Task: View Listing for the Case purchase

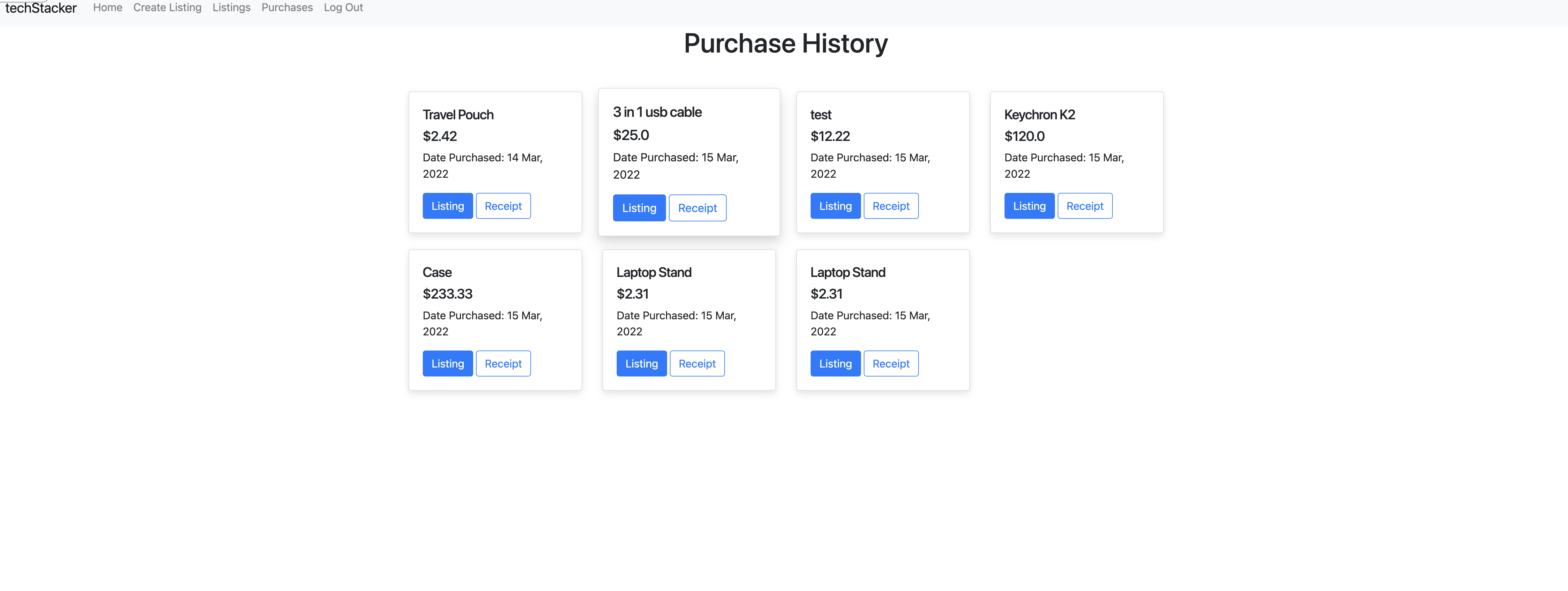Action: click(x=448, y=364)
